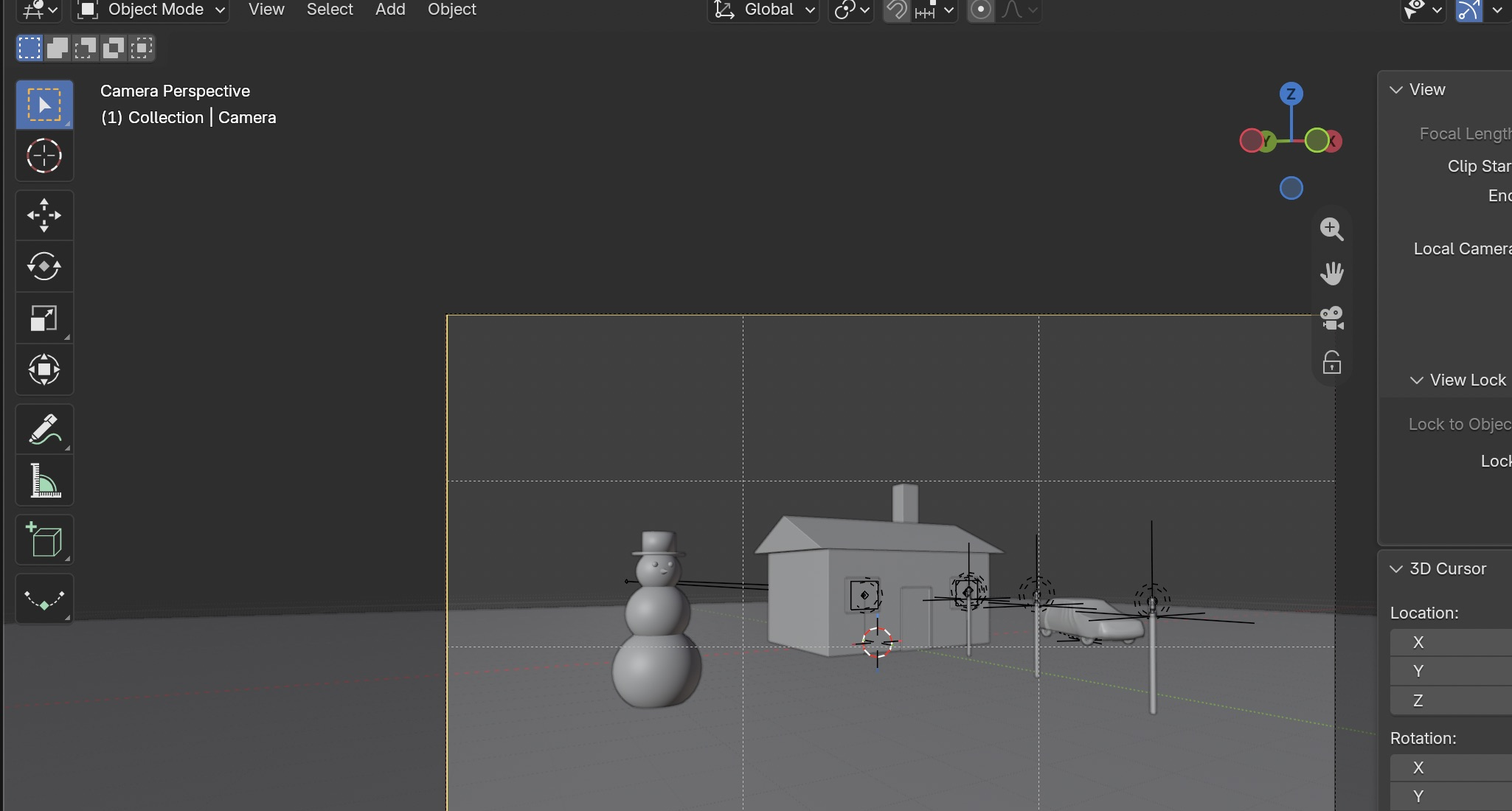Click the pan hand viewport icon
Screen dimensions: 1512x811
pos(1331,274)
